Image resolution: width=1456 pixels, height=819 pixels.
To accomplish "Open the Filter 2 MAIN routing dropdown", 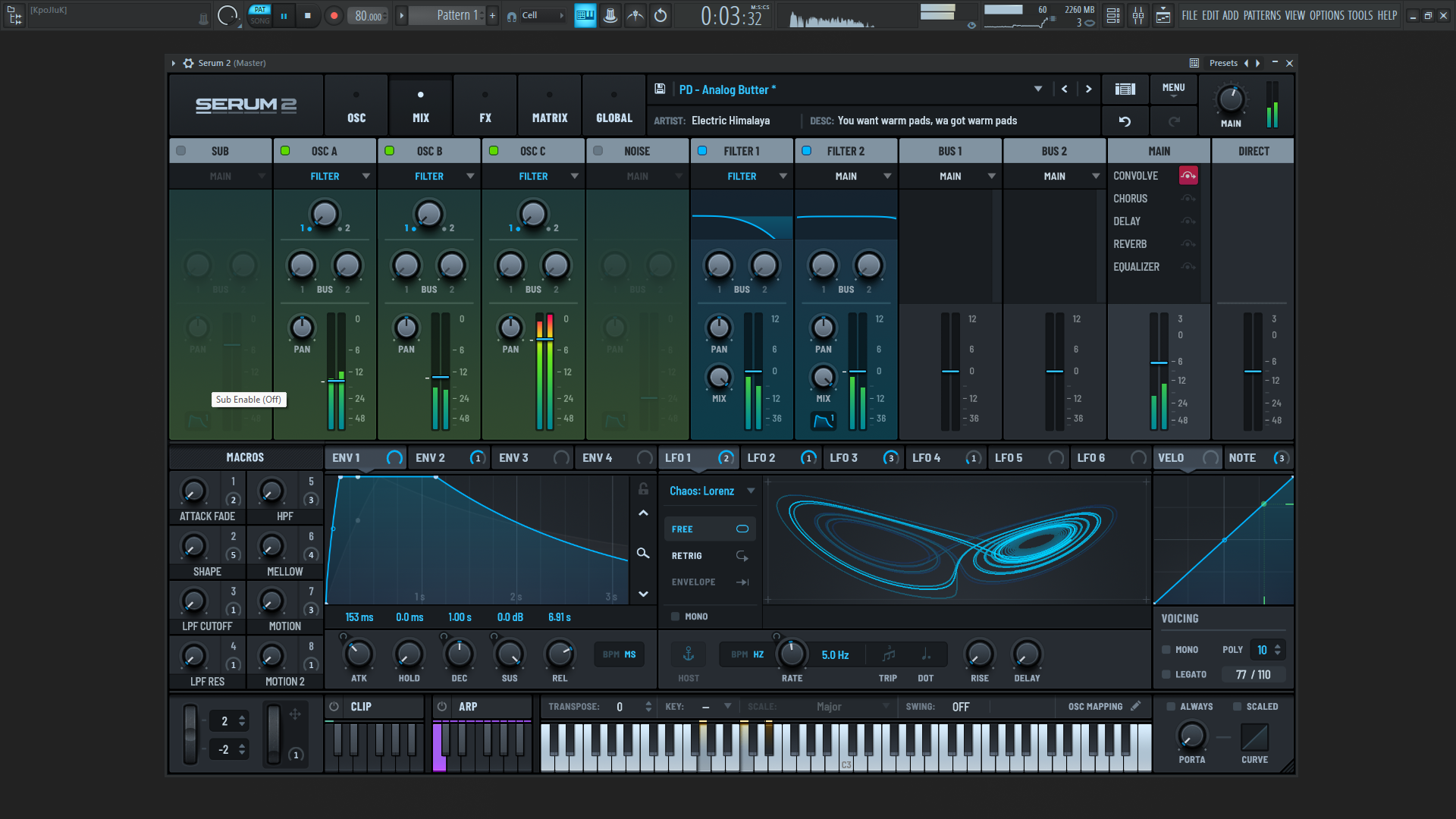I will click(846, 176).
